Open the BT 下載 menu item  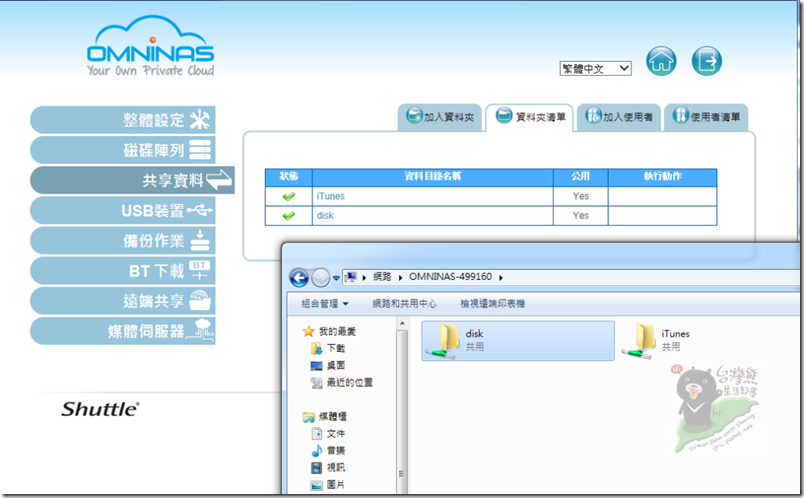tap(123, 271)
